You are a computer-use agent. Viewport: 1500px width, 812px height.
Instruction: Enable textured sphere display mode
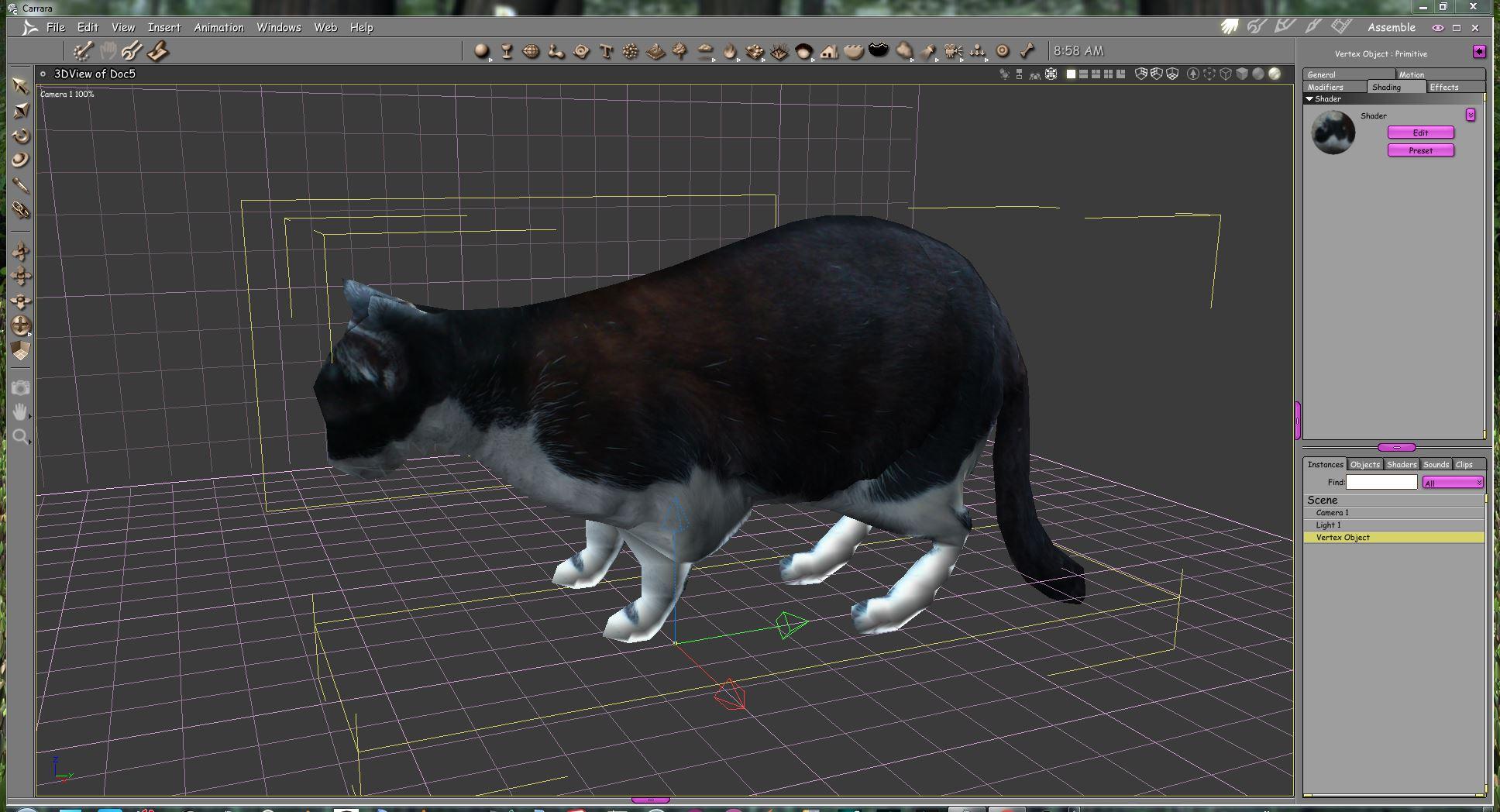pos(1275,74)
